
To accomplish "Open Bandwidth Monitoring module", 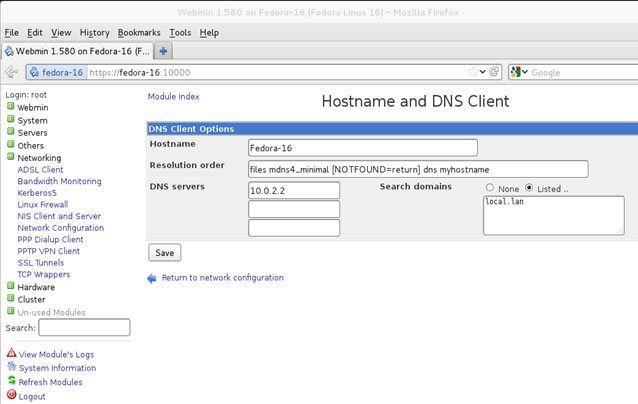I will 59,181.
